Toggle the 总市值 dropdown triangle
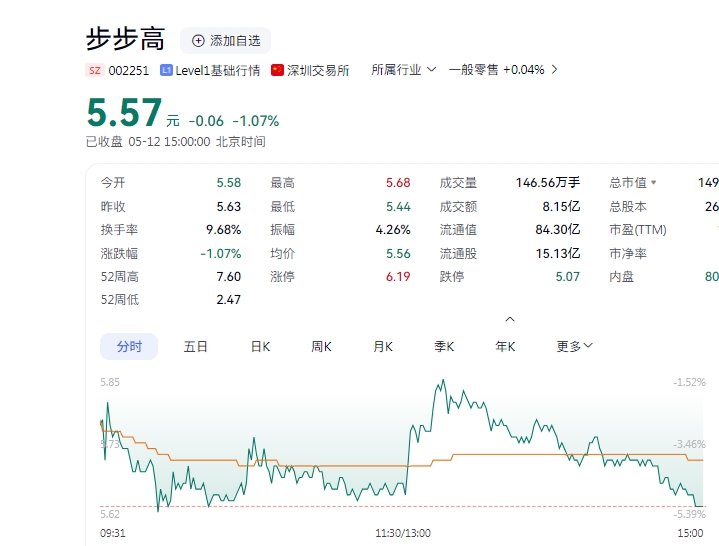Screen dimensions: 719x546 point(653,182)
